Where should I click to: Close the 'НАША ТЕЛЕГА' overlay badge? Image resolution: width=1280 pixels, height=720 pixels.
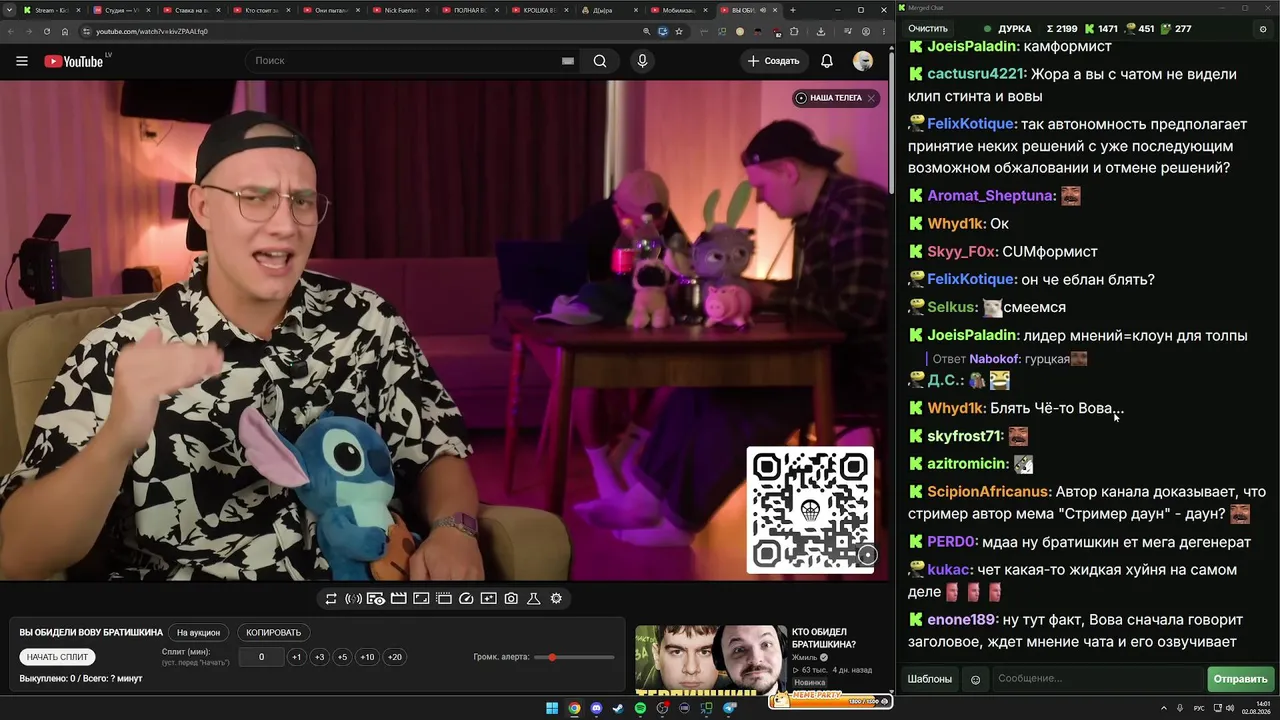click(871, 98)
